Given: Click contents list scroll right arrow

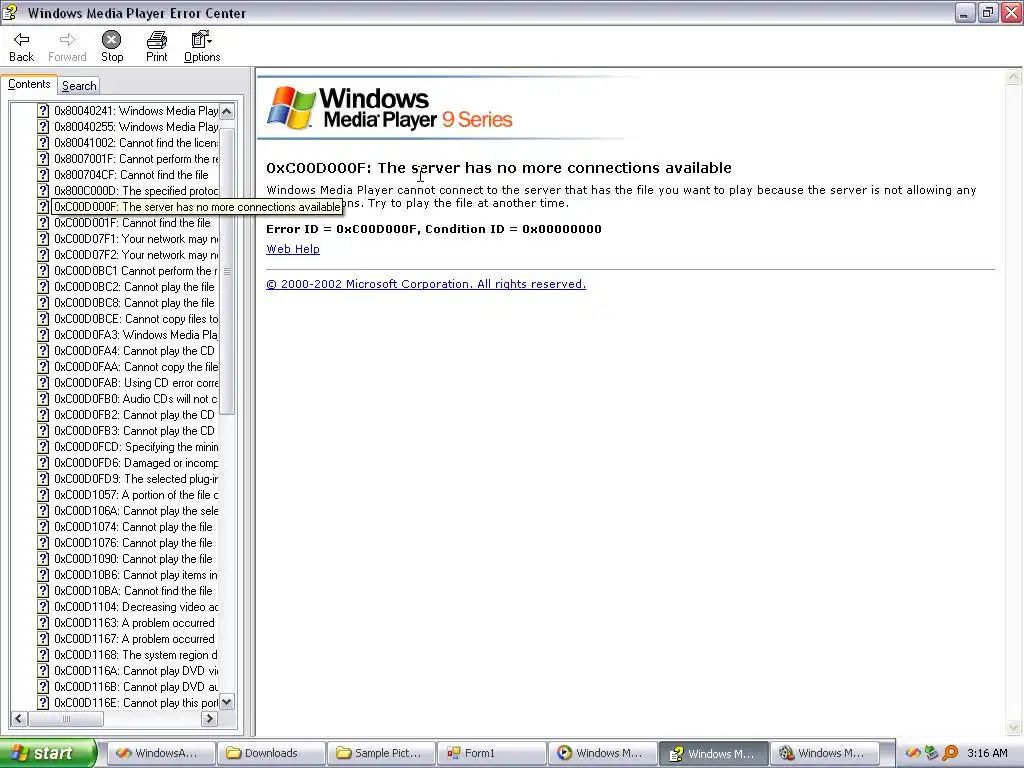Looking at the screenshot, I should [209, 718].
